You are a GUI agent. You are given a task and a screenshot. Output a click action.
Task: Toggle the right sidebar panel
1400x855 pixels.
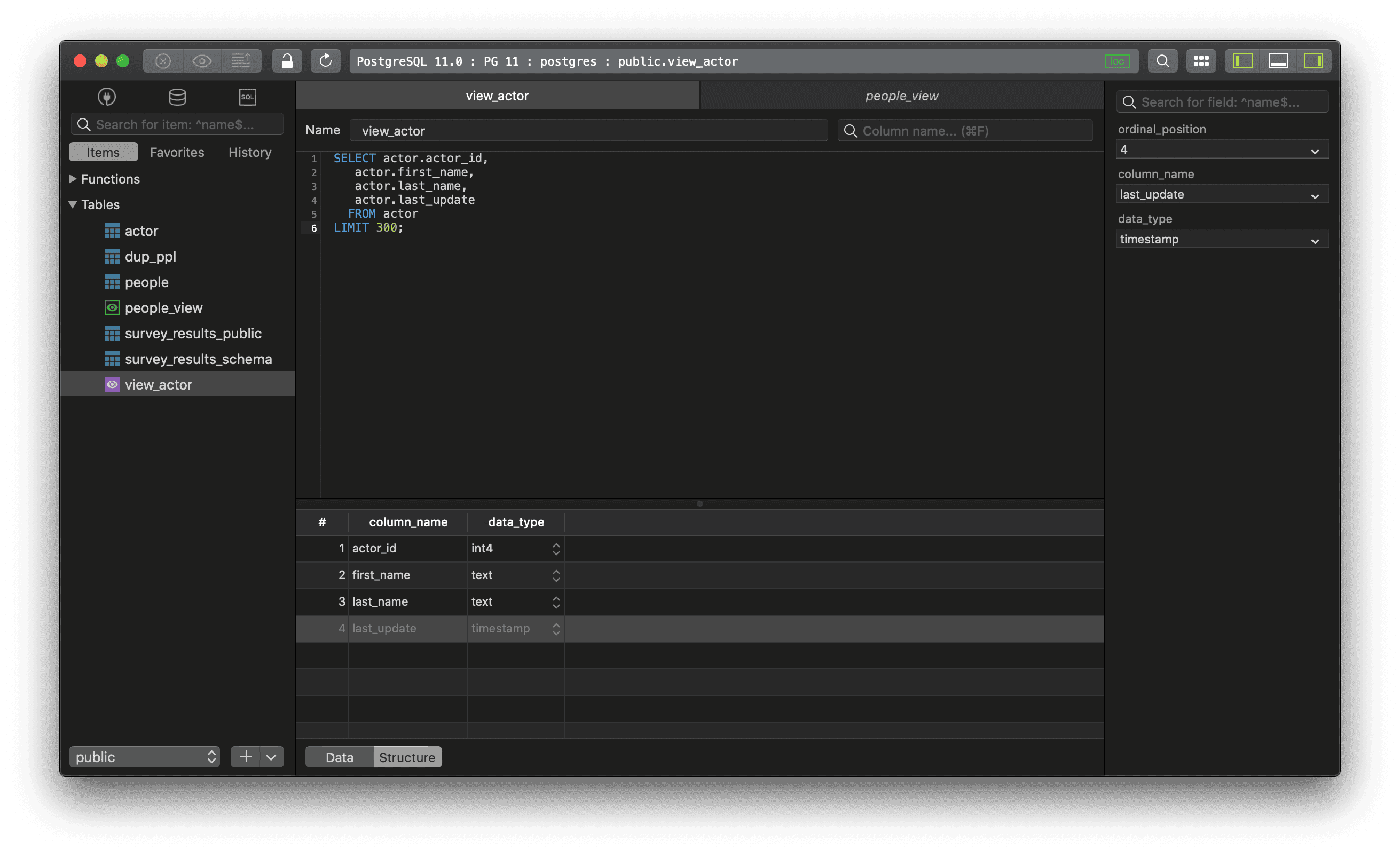point(1313,61)
